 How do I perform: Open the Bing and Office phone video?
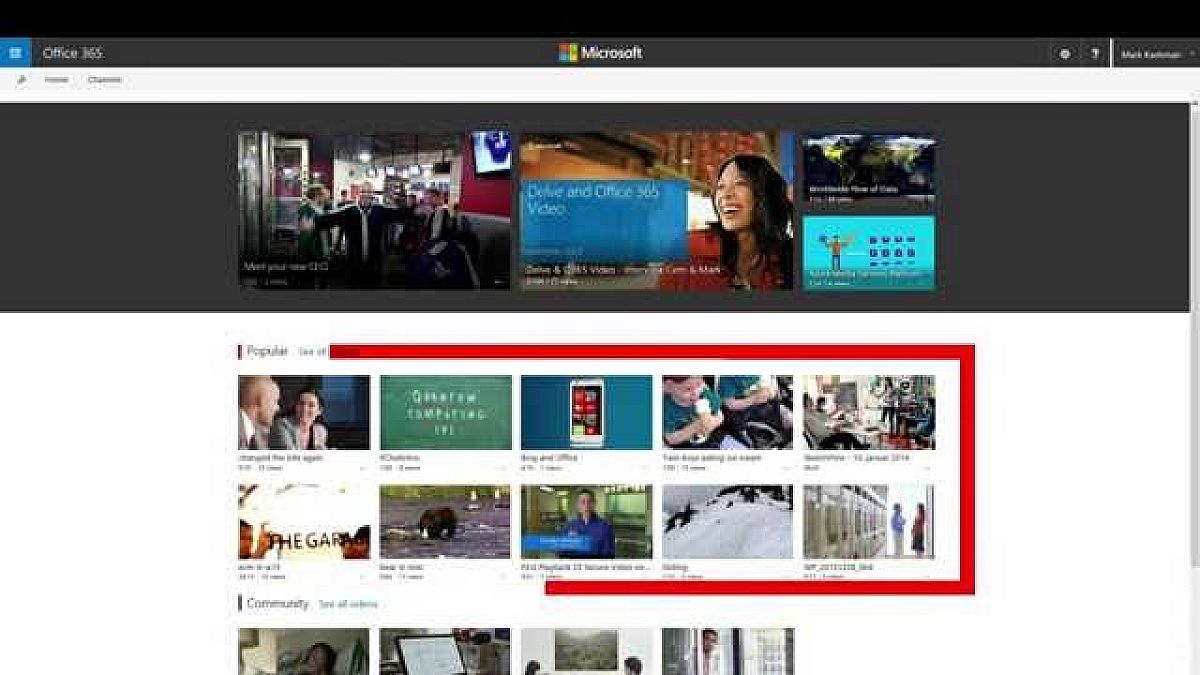click(x=586, y=412)
